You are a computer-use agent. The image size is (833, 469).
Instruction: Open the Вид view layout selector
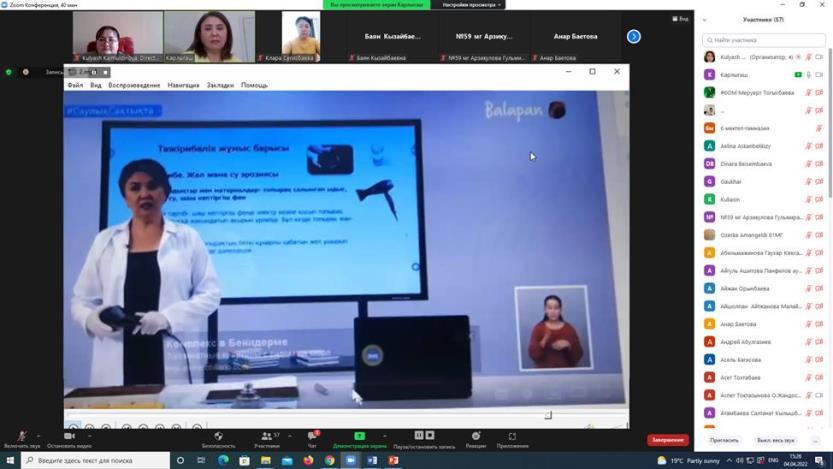(681, 19)
